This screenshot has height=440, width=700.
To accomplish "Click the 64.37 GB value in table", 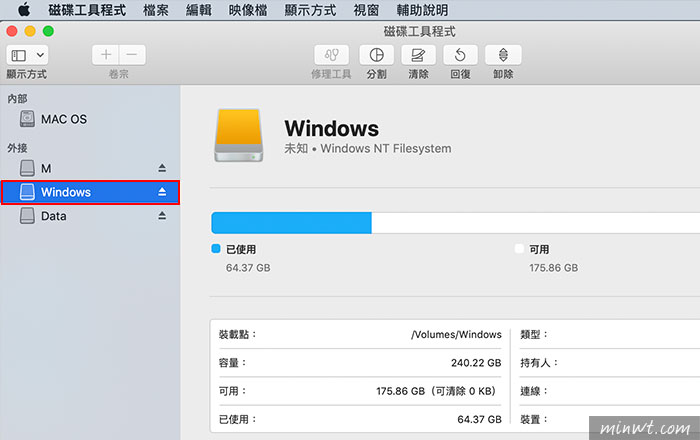I will click(479, 419).
